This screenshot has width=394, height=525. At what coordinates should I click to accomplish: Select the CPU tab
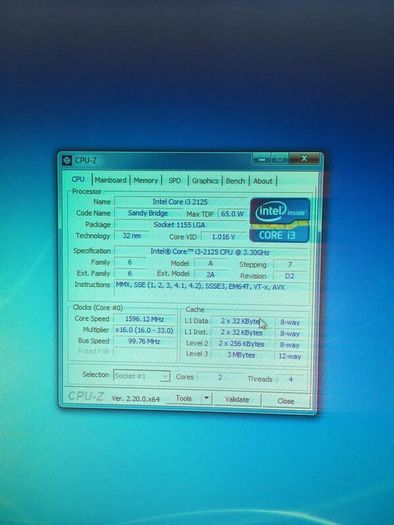78,179
